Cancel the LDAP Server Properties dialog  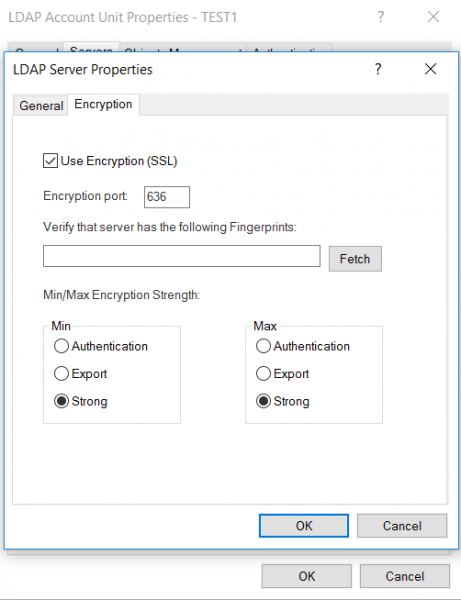402,526
